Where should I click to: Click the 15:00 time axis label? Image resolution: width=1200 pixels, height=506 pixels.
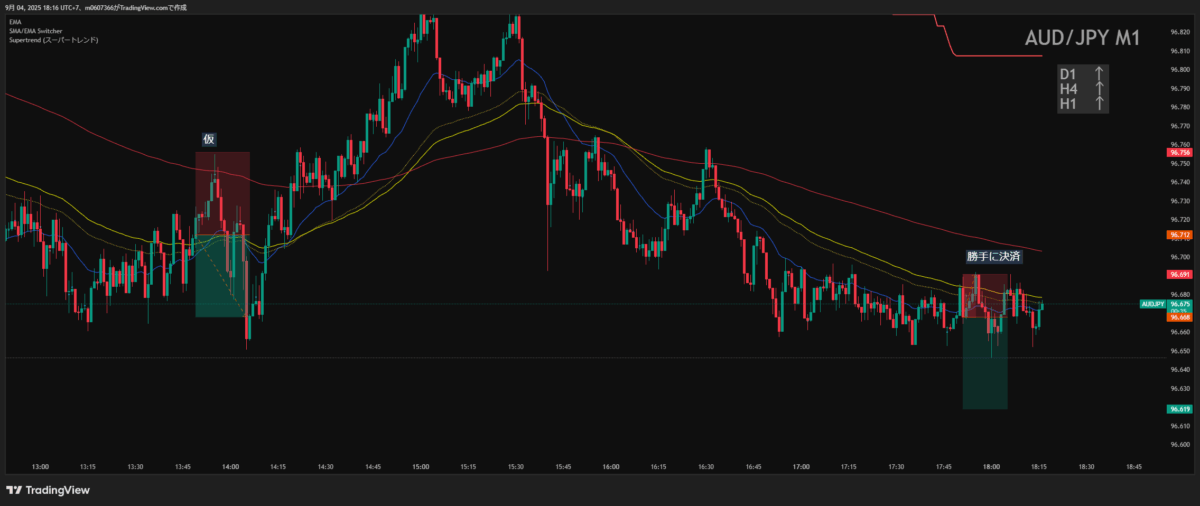420,466
